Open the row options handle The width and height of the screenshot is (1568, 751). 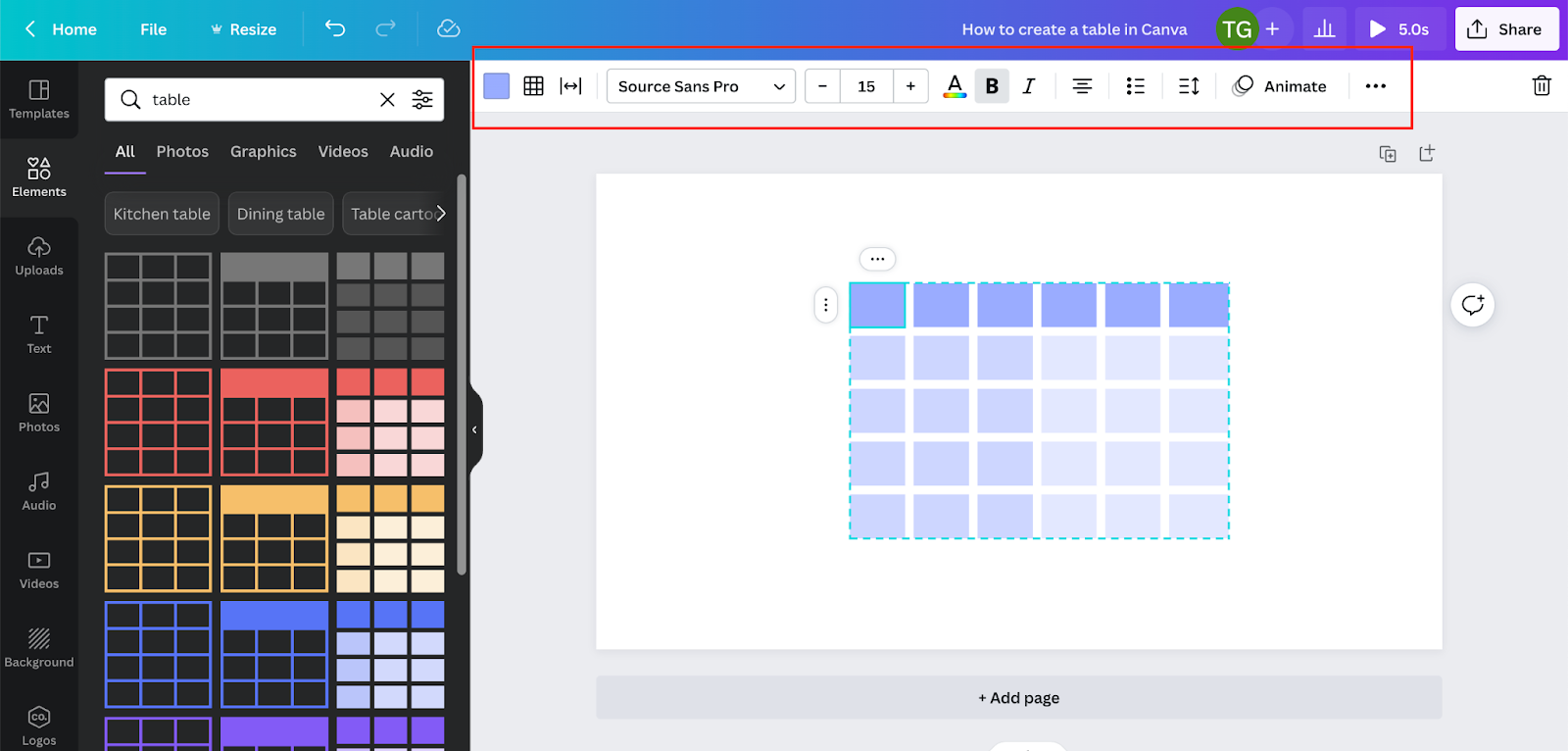tap(826, 305)
